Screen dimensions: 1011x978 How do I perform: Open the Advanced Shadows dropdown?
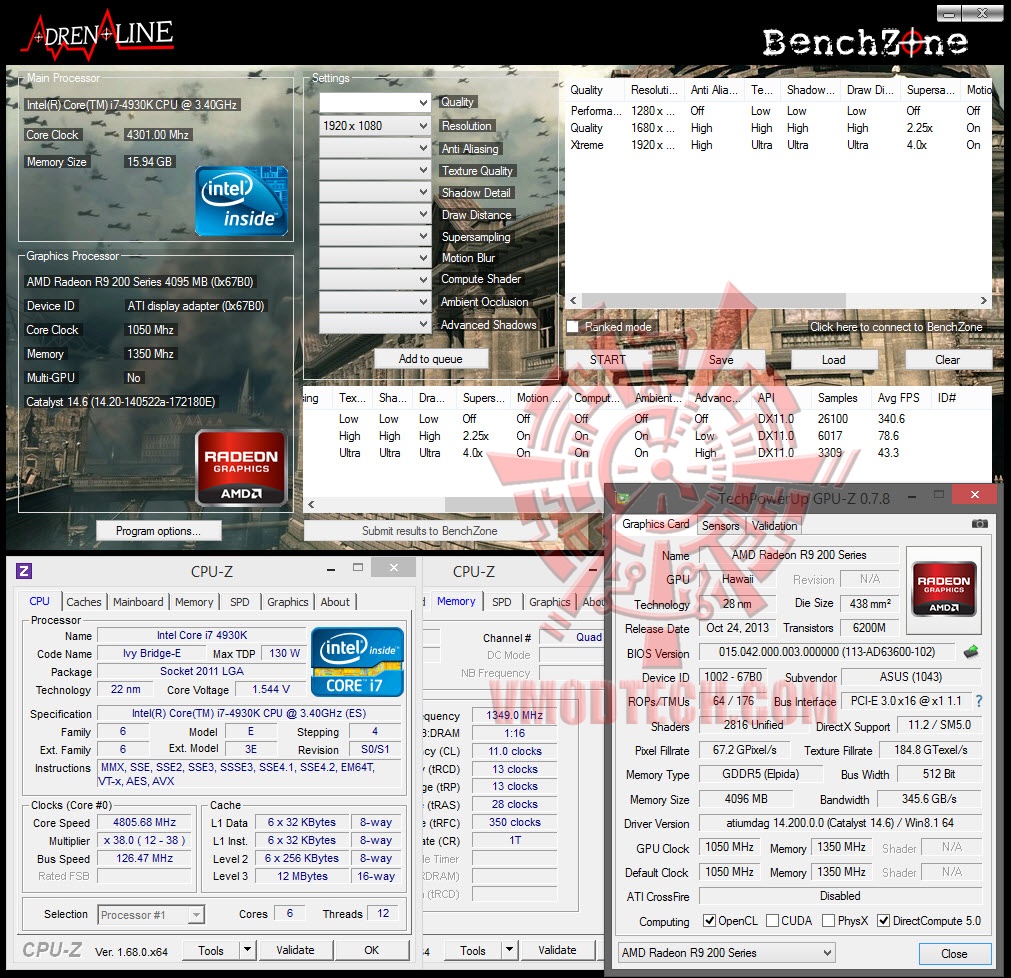pyautogui.click(x=375, y=323)
